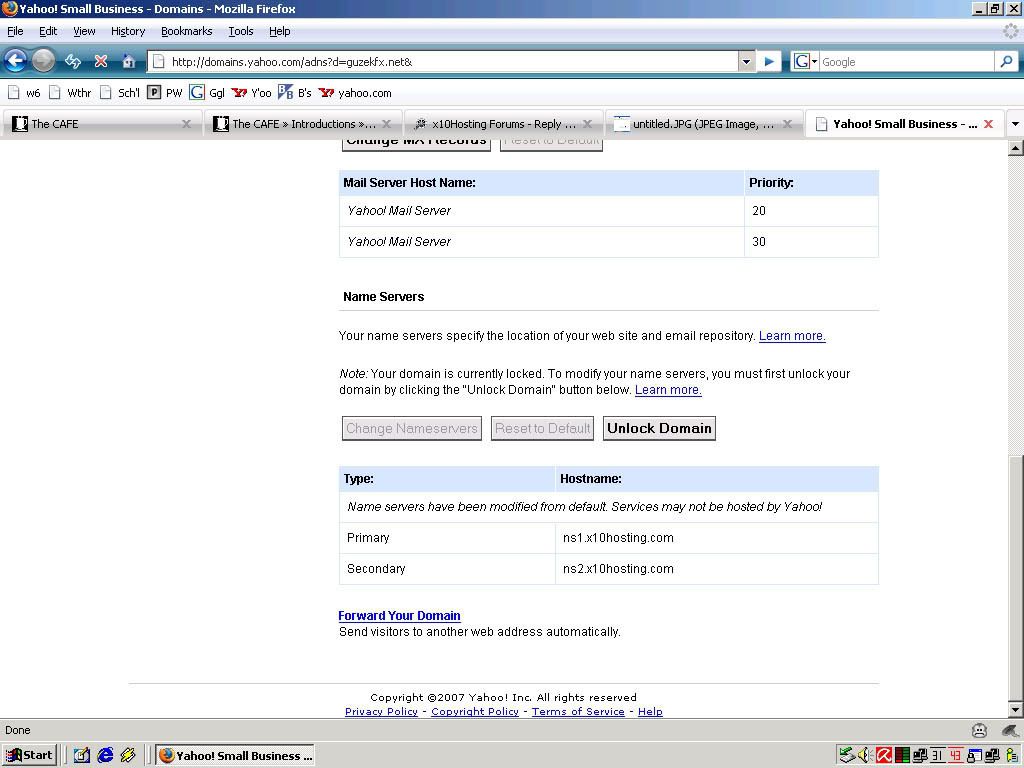Go back with the blue Back arrow

tap(15, 61)
